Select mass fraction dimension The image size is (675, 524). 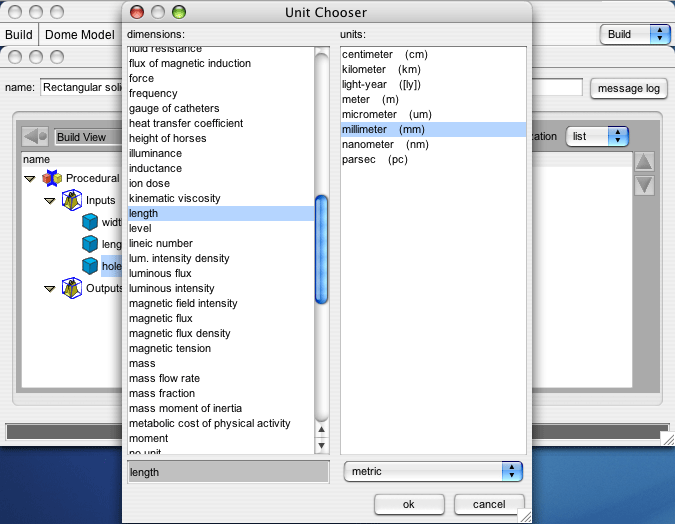[x=221, y=394]
